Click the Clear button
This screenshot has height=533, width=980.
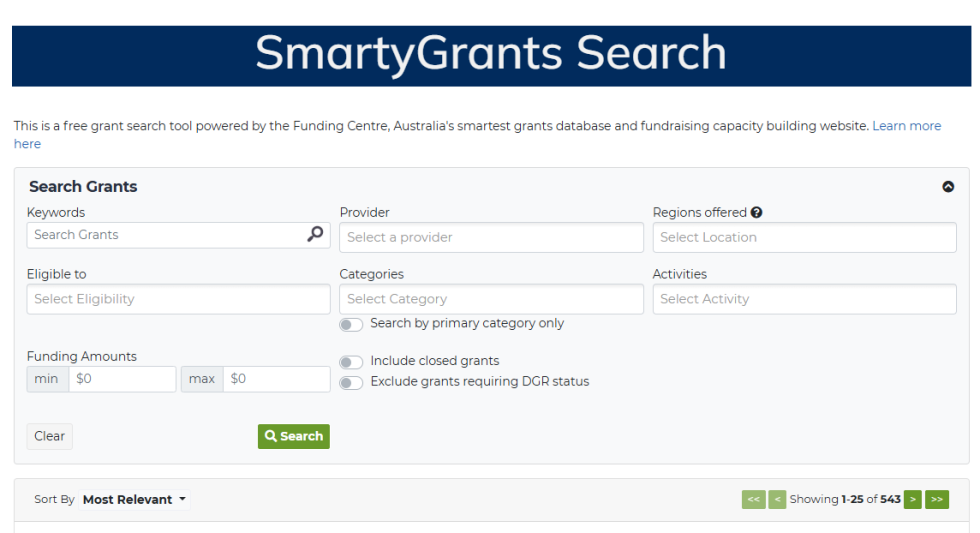49,436
